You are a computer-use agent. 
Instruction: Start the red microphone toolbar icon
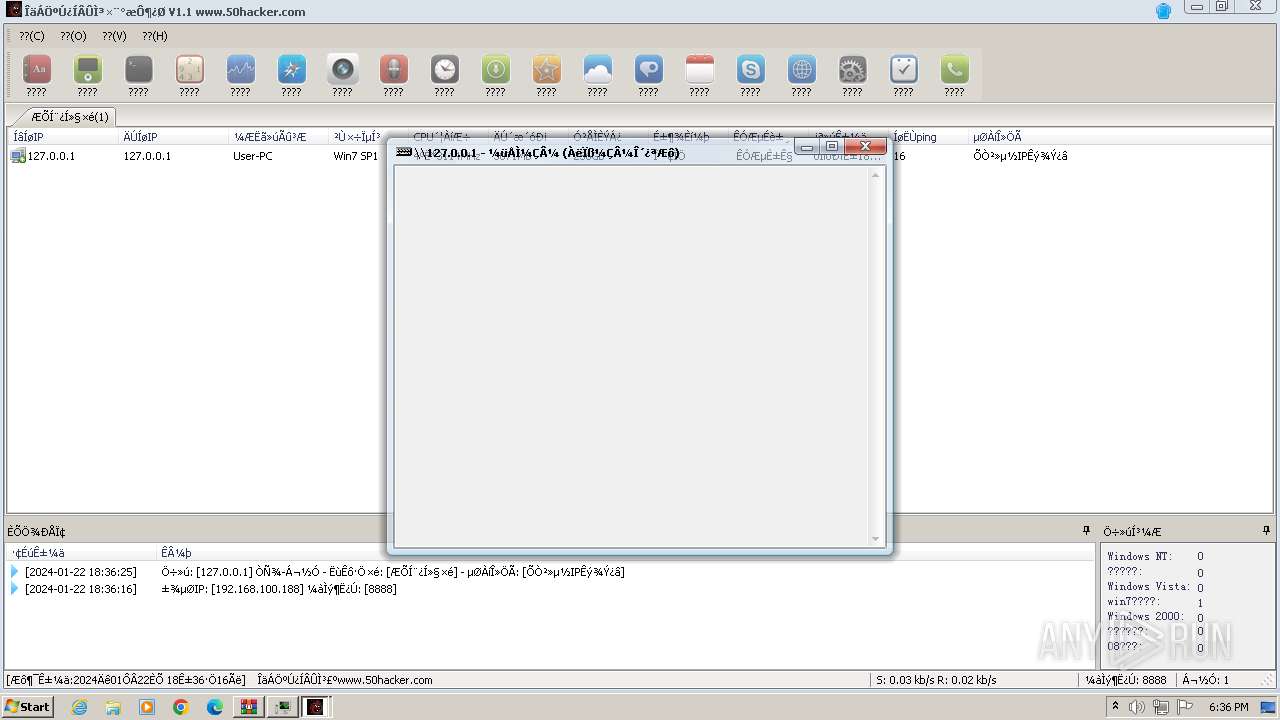[394, 69]
